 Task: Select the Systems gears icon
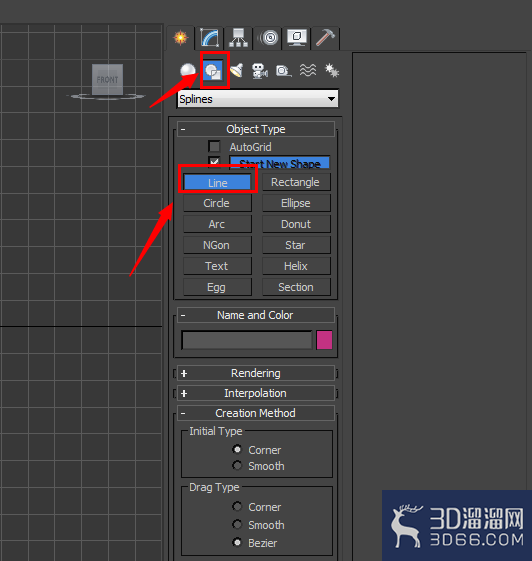[x=332, y=70]
